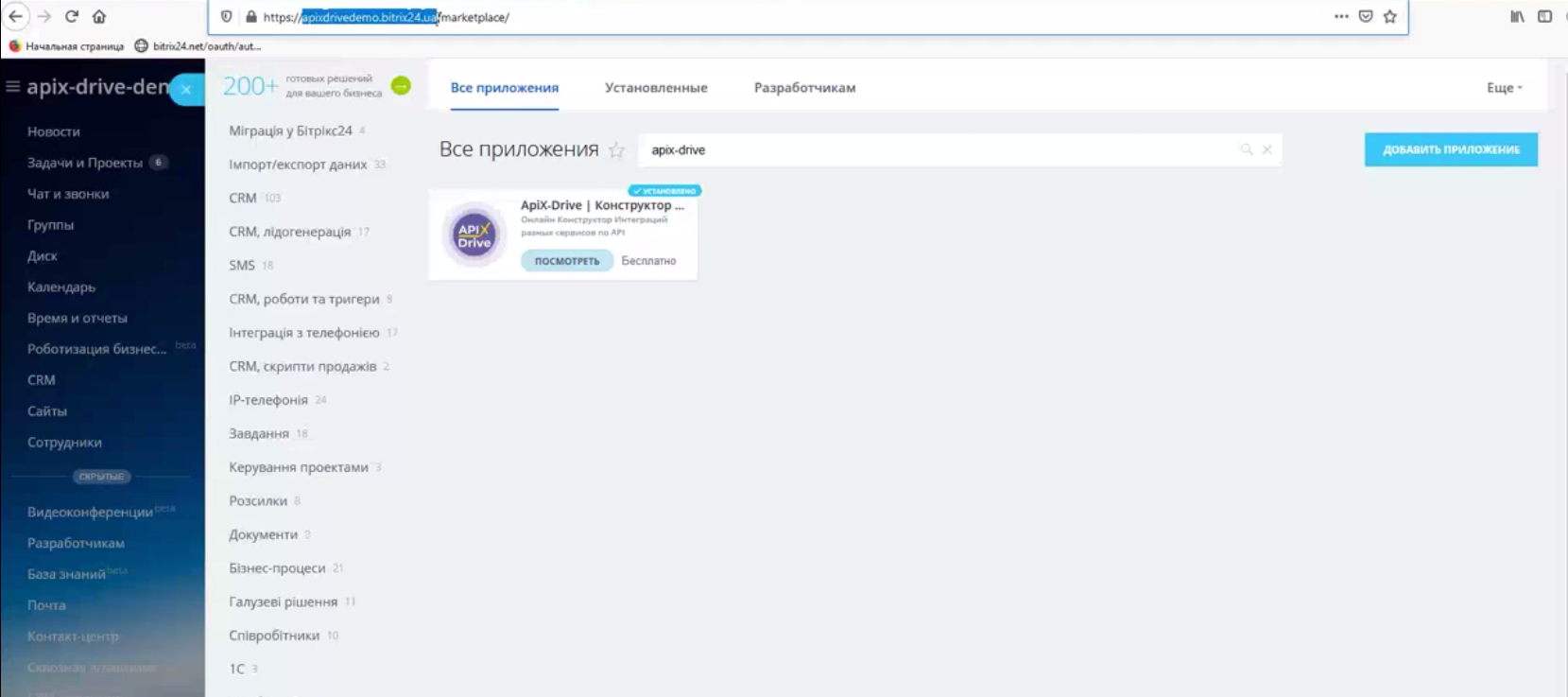Click the site padlock security icon
The height and width of the screenshot is (697, 1568).
pyautogui.click(x=250, y=16)
